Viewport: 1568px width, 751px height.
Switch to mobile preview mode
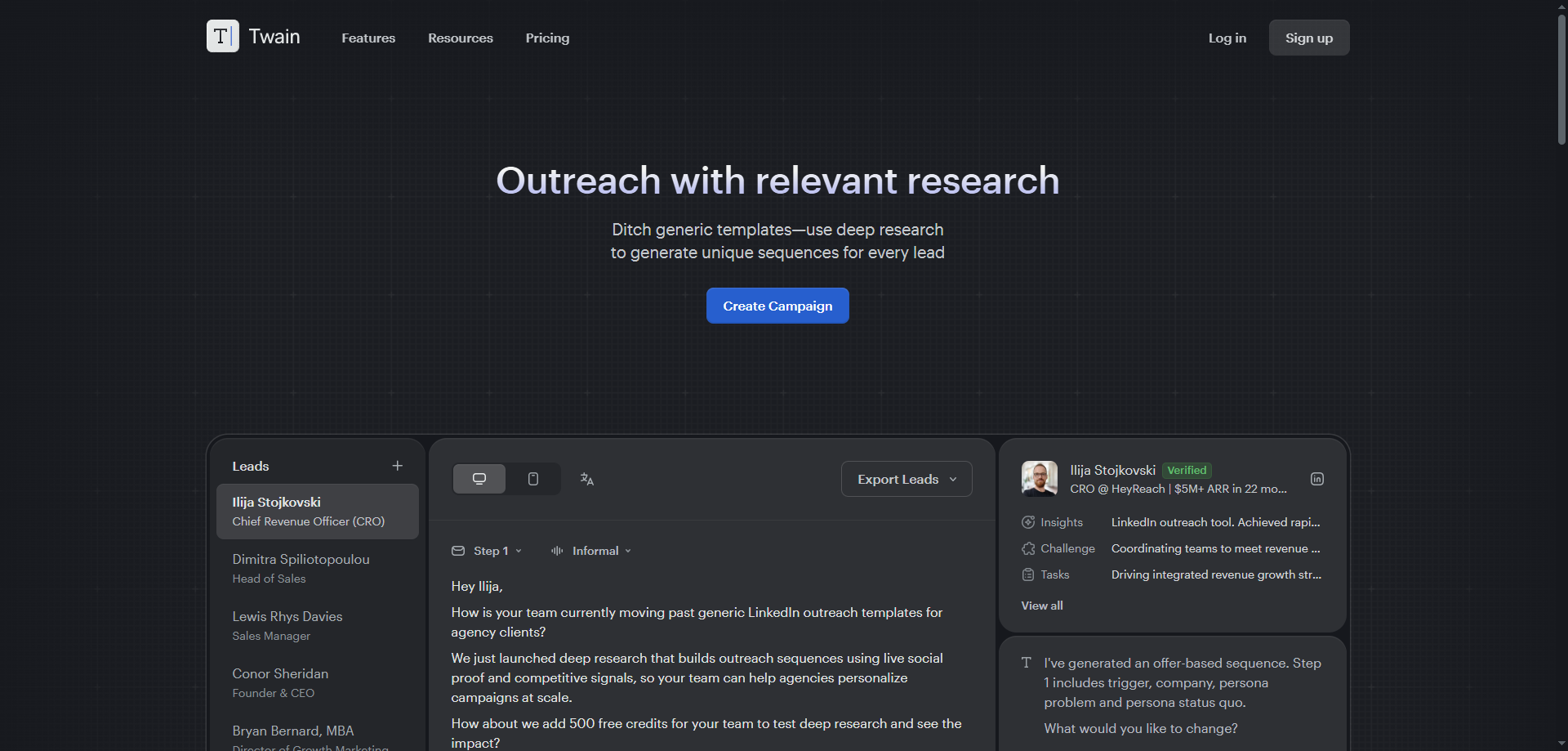[533, 479]
